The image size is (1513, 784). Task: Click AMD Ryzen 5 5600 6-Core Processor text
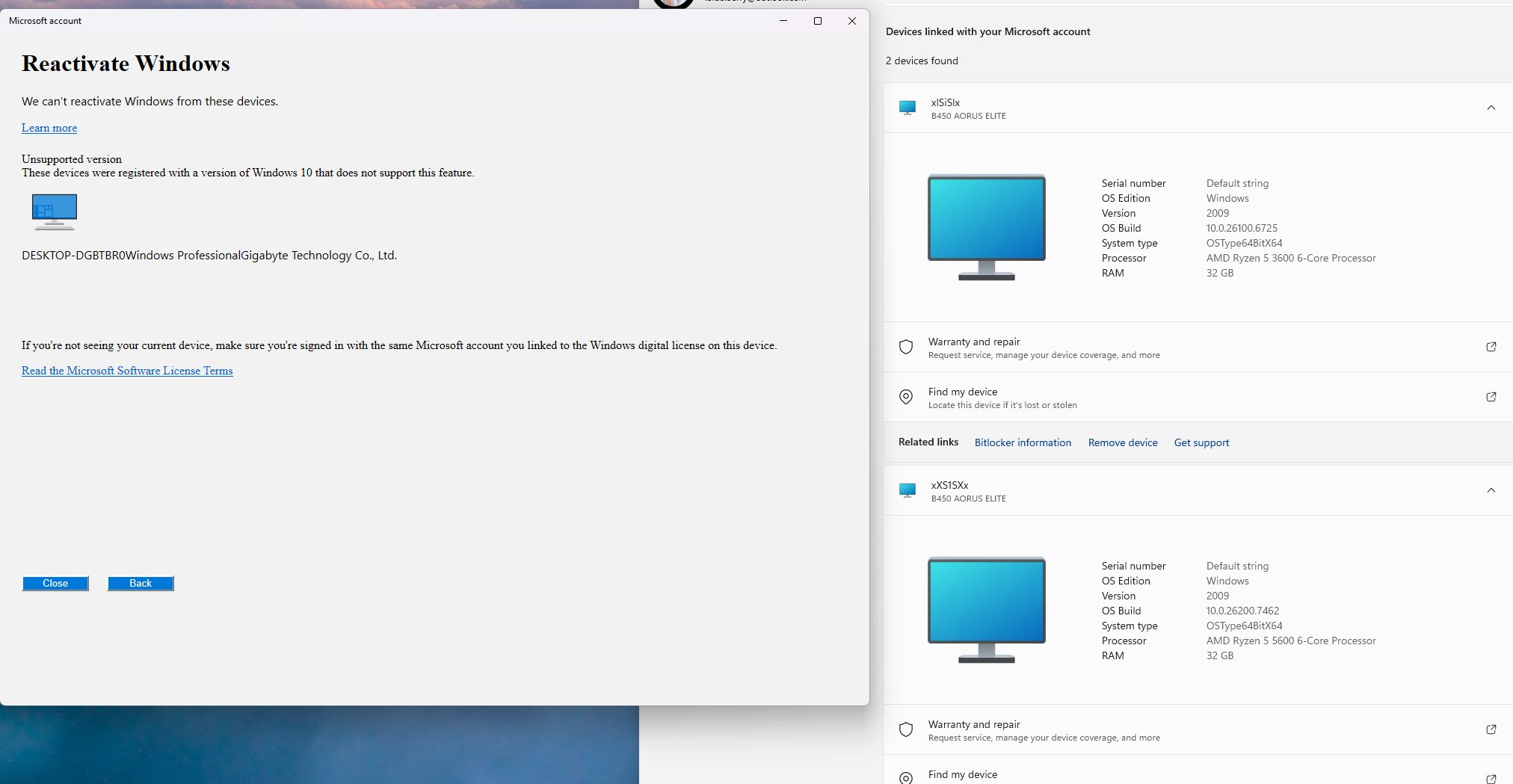coord(1291,641)
